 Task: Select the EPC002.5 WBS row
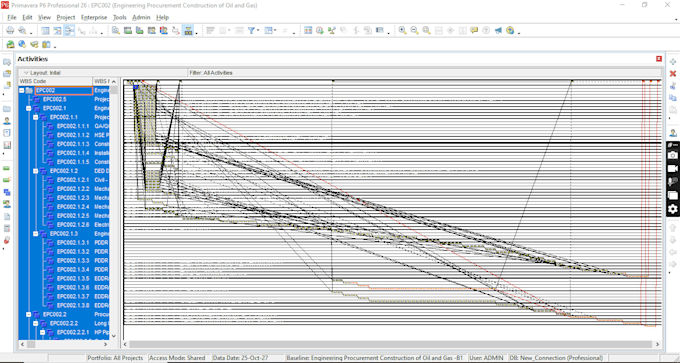(64, 99)
